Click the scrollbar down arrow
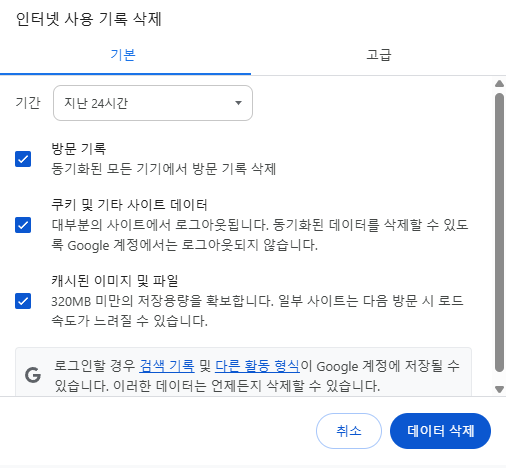 [499, 389]
